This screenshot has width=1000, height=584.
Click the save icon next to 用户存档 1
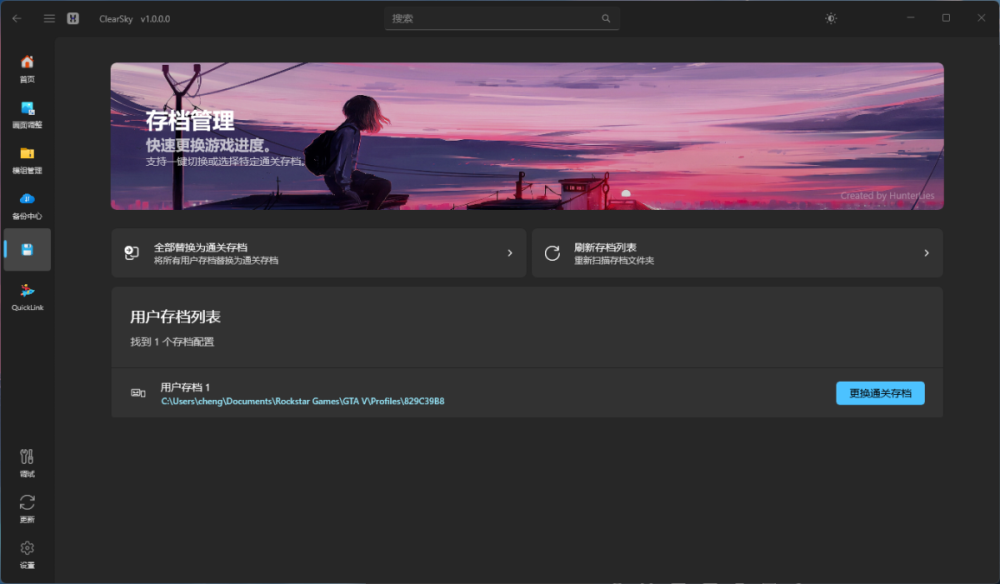(138, 392)
